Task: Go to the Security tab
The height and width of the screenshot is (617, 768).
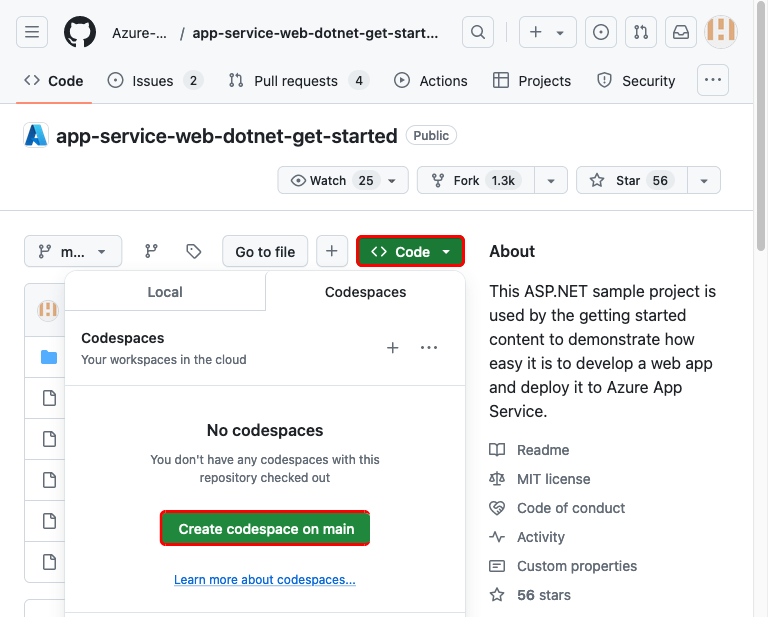Action: [x=636, y=81]
